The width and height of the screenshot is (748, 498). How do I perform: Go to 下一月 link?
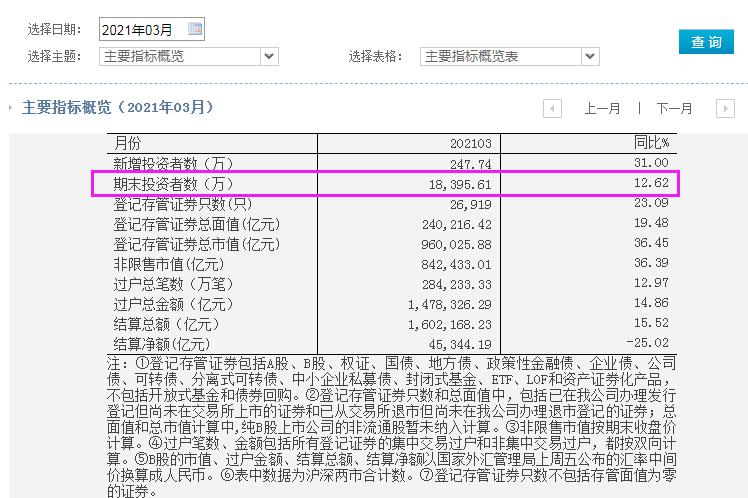pos(674,108)
